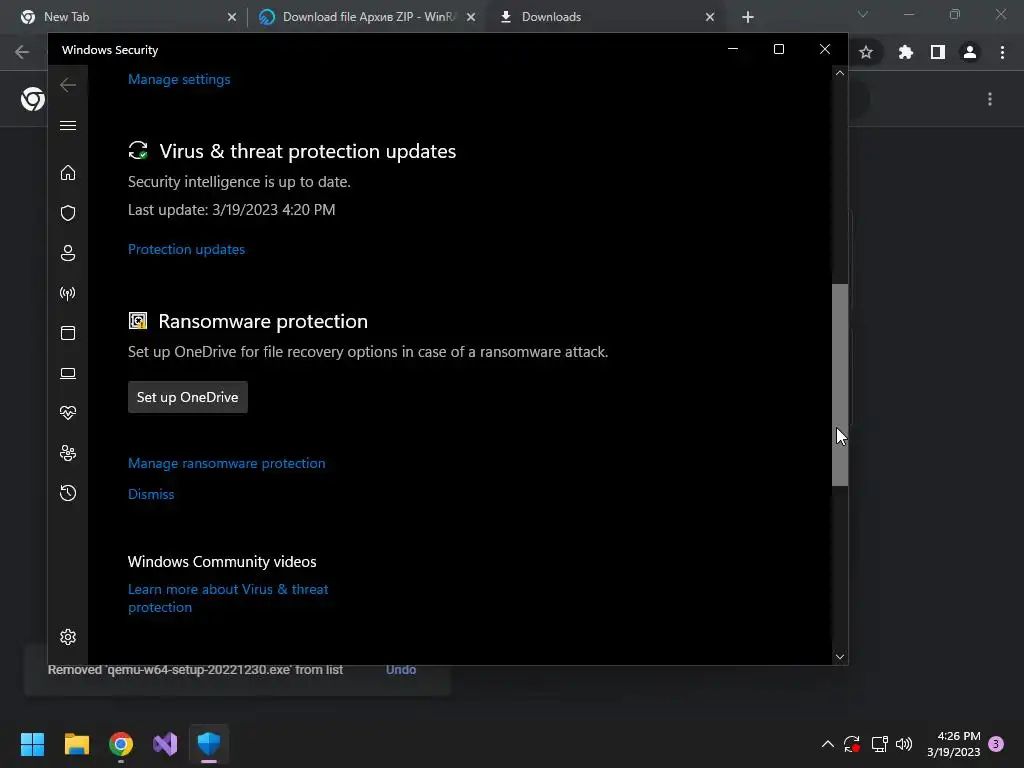The height and width of the screenshot is (768, 1024).
Task: Open Manage settings link
Action: pyautogui.click(x=179, y=79)
